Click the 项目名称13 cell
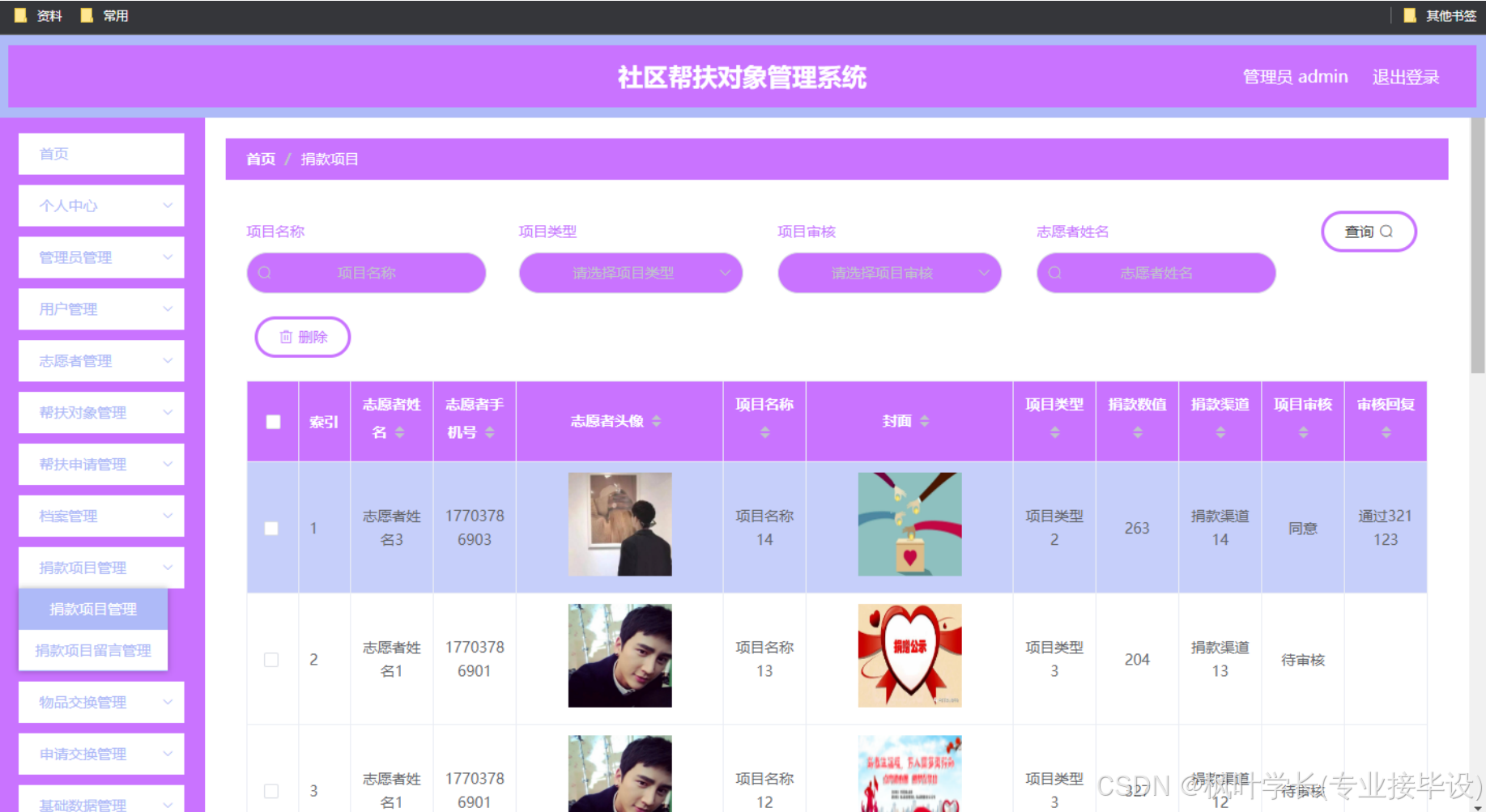The height and width of the screenshot is (812, 1486). [x=764, y=659]
